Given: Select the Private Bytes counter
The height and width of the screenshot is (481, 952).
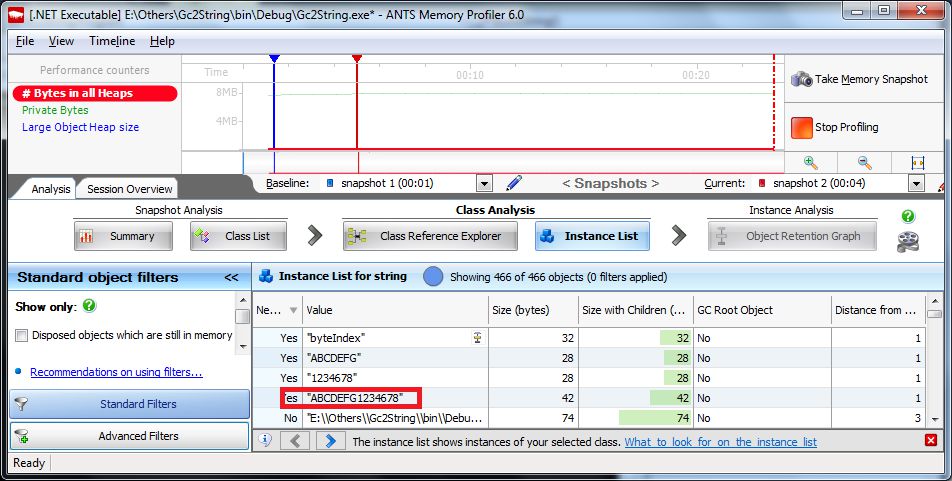Looking at the screenshot, I should (x=55, y=110).
